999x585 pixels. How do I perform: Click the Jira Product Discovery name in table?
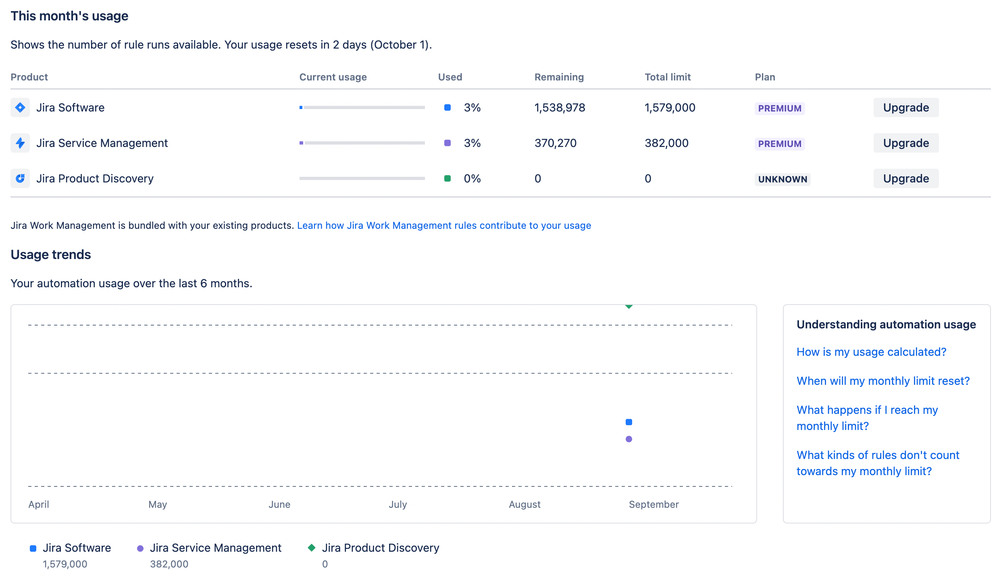[x=95, y=178]
